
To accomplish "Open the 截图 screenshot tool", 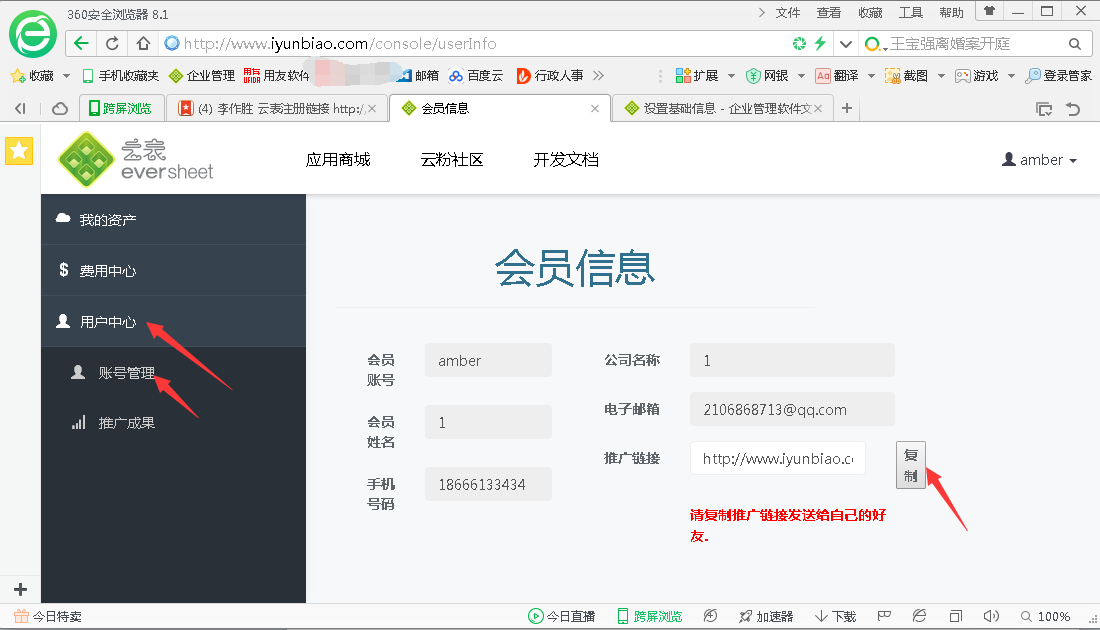I will pos(906,76).
